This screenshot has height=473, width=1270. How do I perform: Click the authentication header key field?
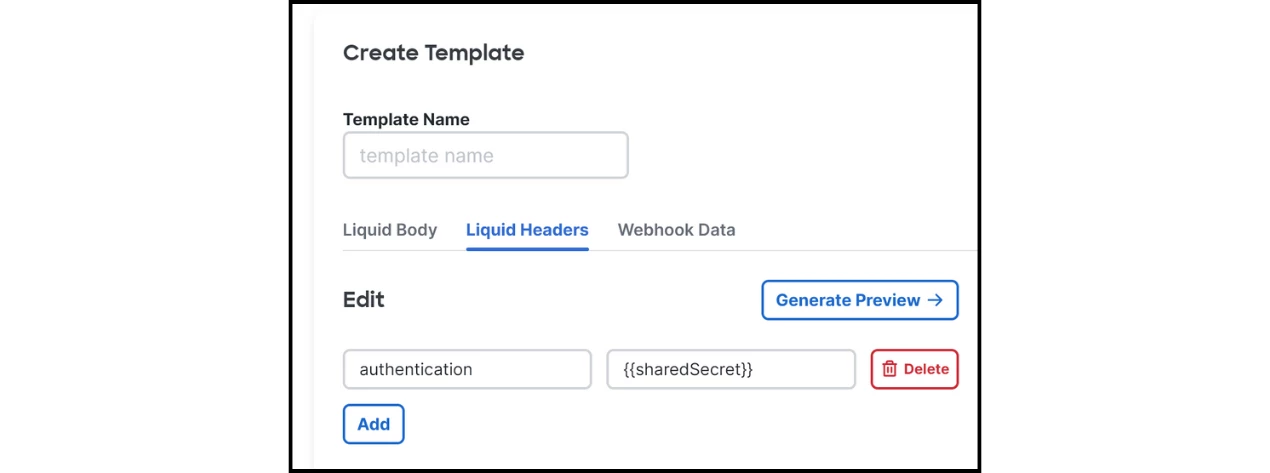click(x=467, y=369)
